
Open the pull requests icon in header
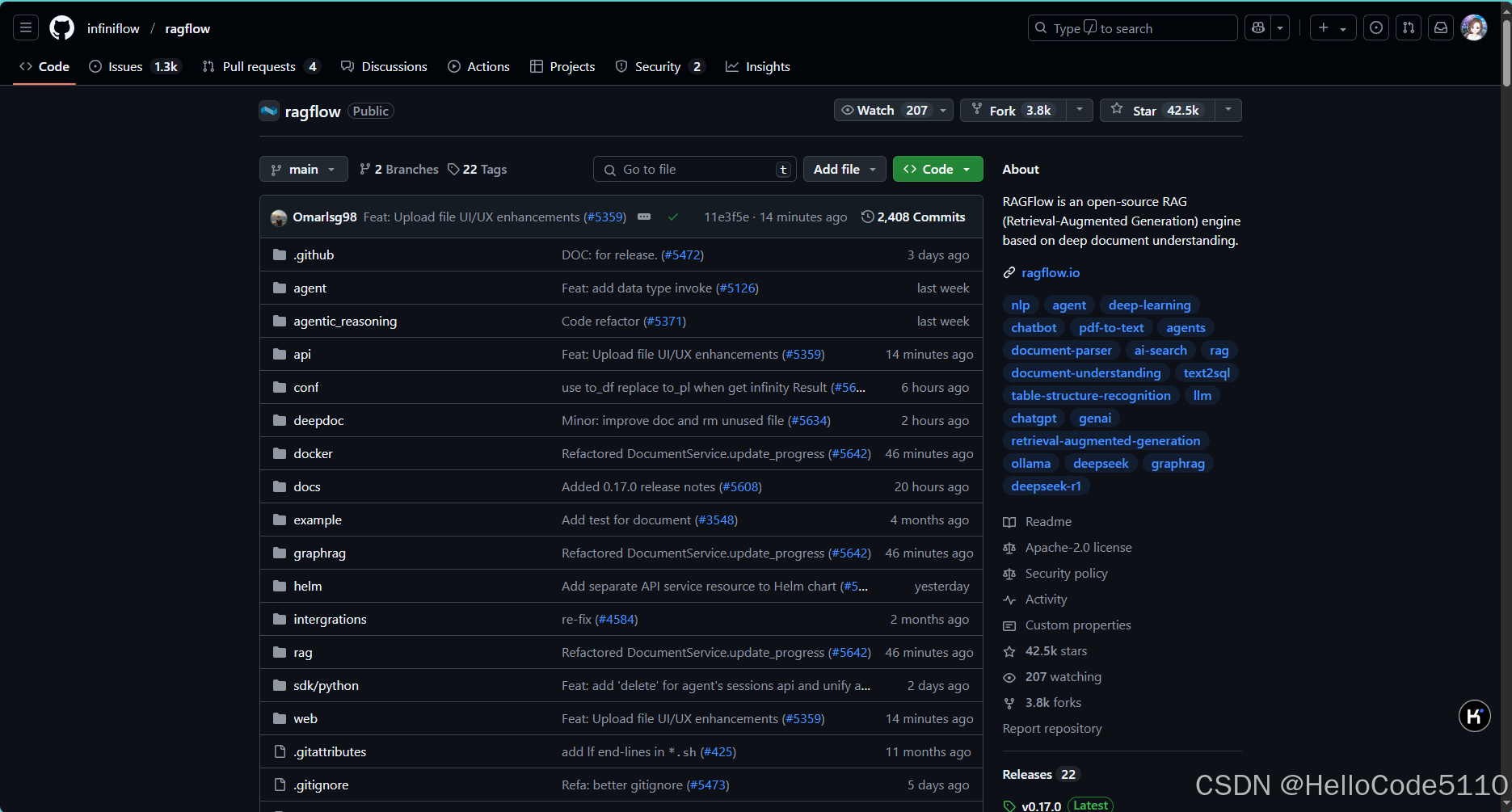coord(1409,28)
